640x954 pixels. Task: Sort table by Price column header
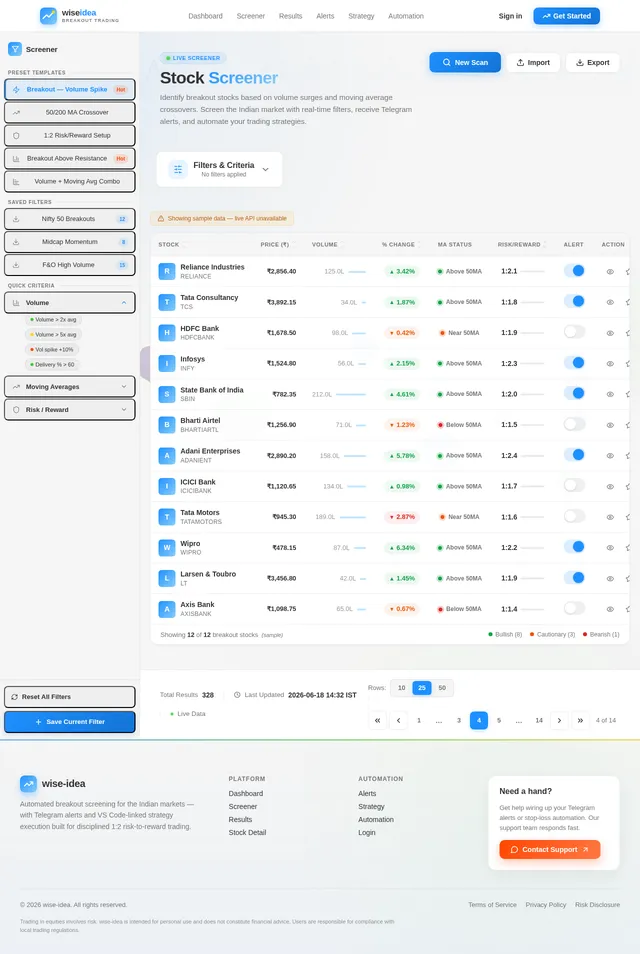[x=278, y=245]
